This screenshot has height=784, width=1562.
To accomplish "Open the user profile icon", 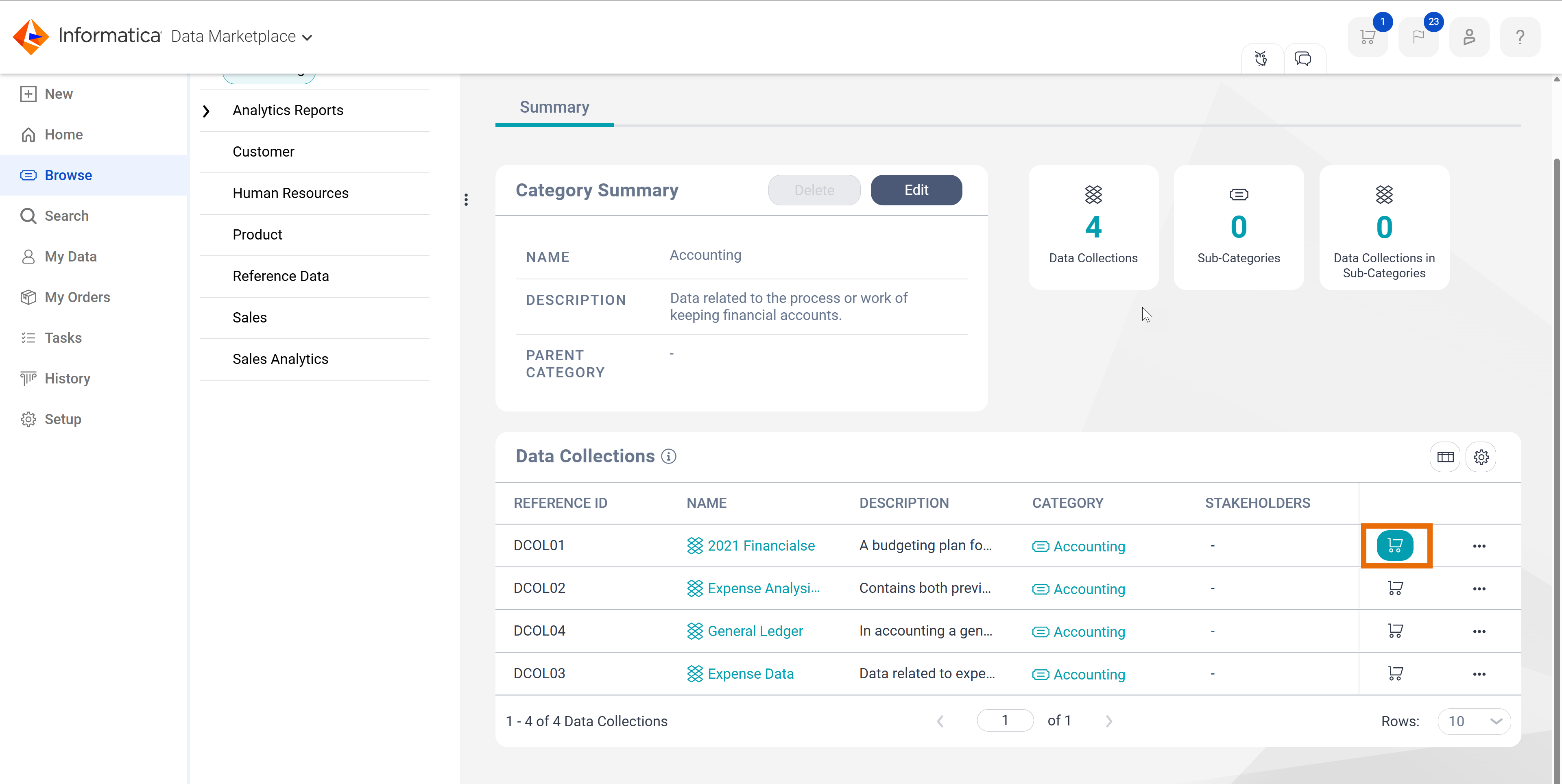I will (1469, 37).
